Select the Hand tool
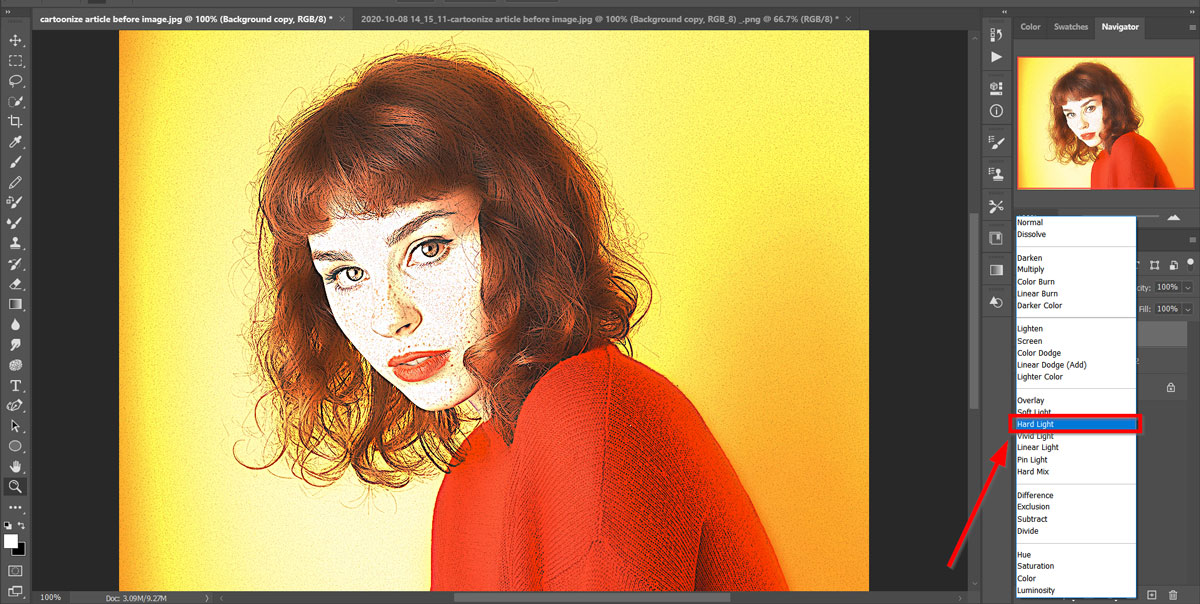The image size is (1200, 604). click(x=15, y=466)
